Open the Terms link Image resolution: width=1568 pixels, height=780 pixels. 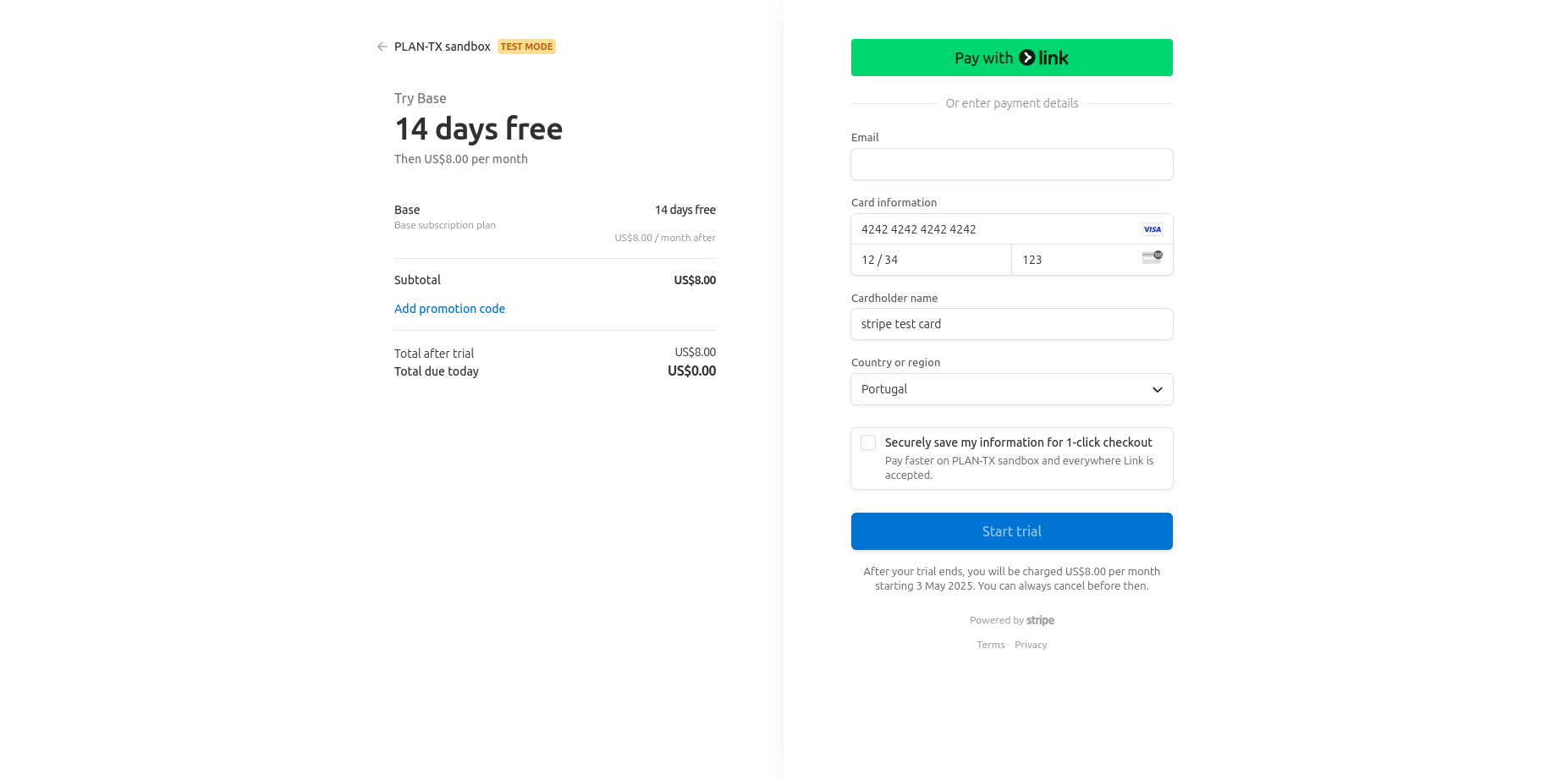point(990,645)
